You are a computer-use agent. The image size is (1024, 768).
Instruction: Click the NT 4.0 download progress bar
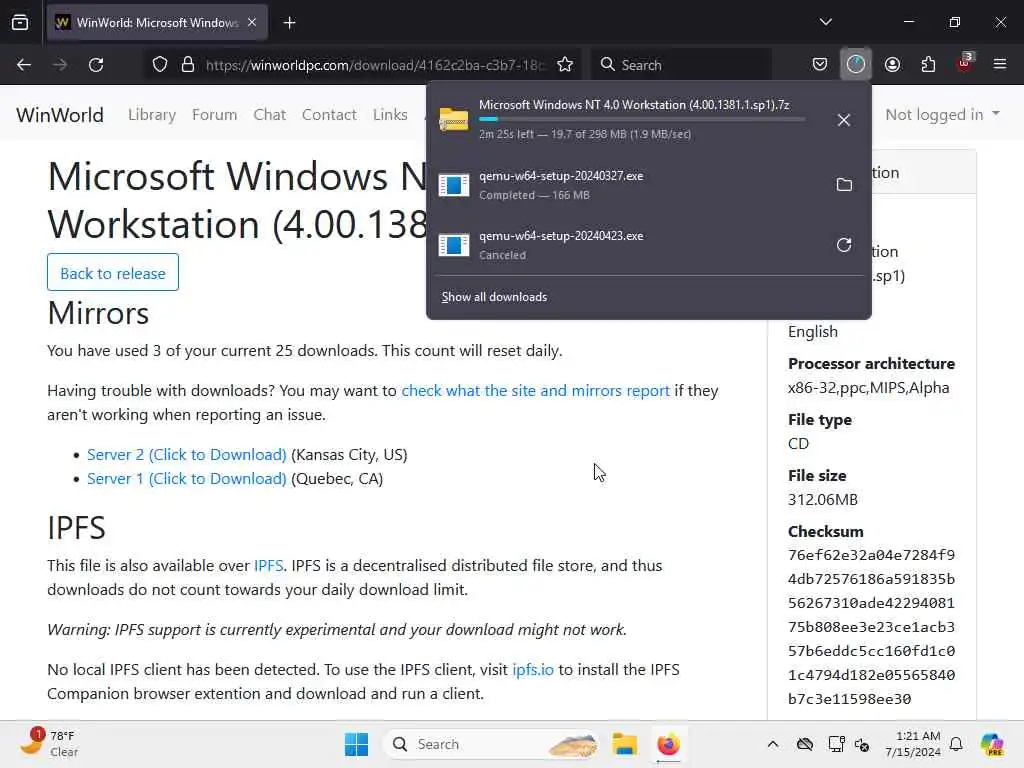click(x=641, y=120)
